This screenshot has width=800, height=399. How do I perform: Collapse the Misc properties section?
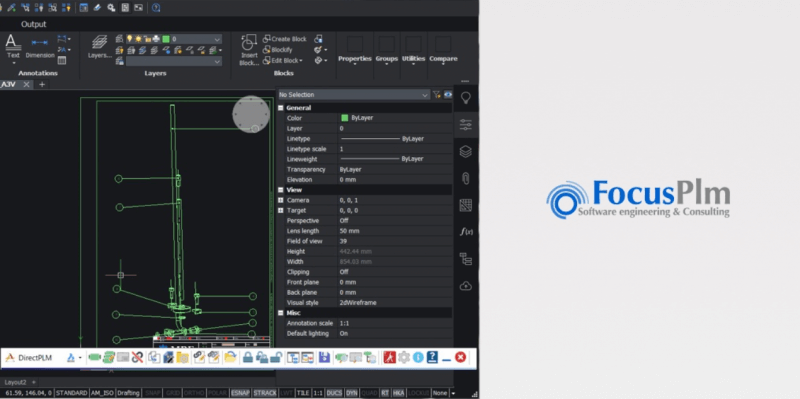(281, 313)
